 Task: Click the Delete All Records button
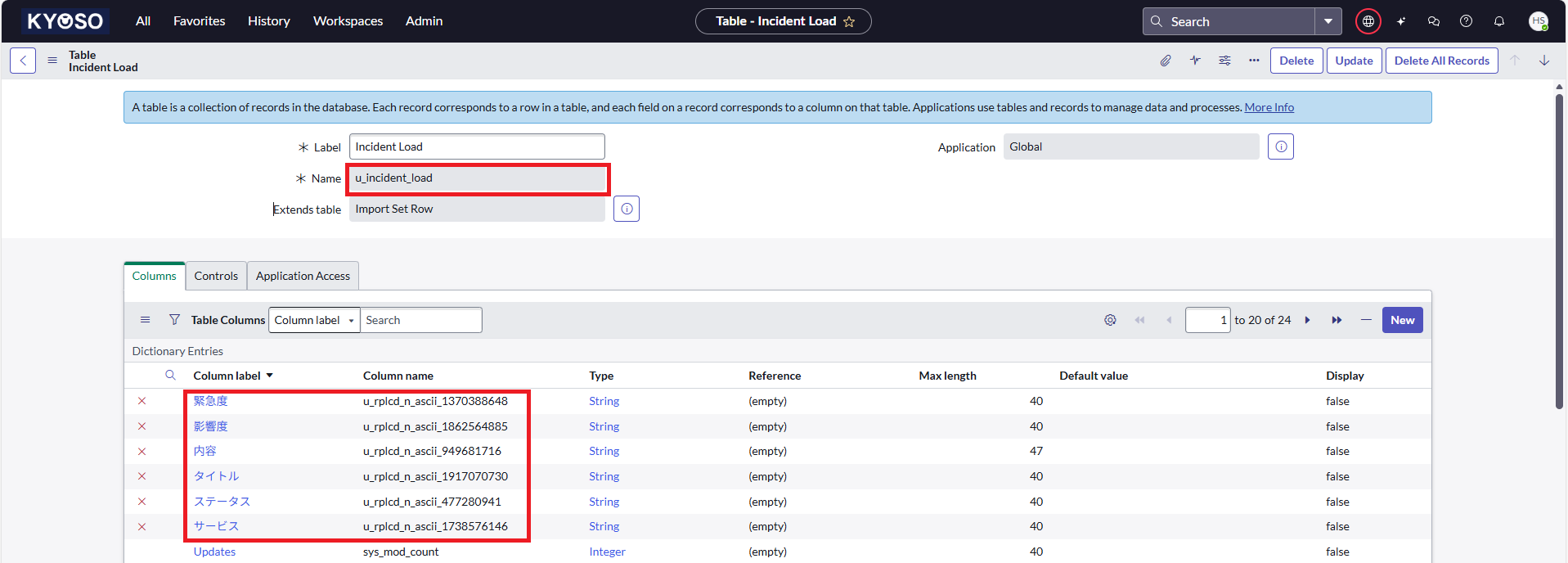tap(1441, 61)
